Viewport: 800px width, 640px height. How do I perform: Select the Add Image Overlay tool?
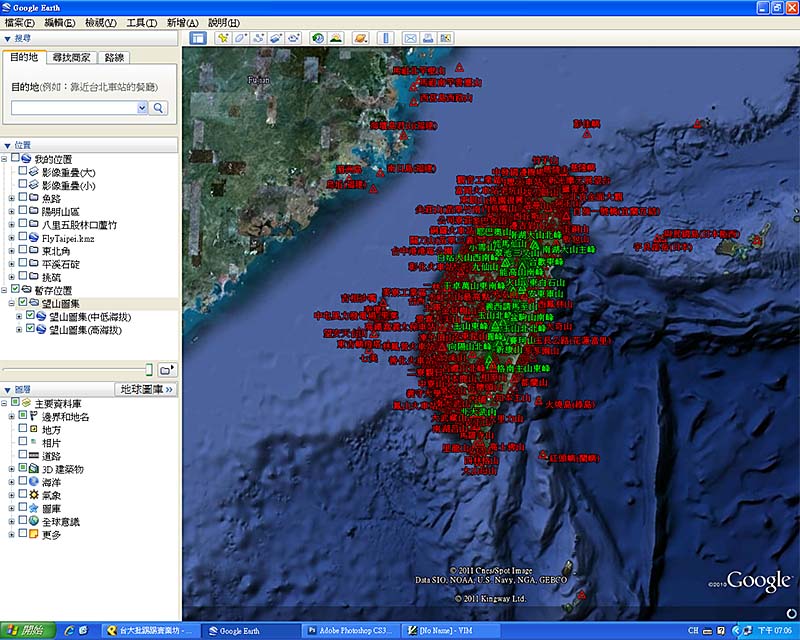[276, 38]
